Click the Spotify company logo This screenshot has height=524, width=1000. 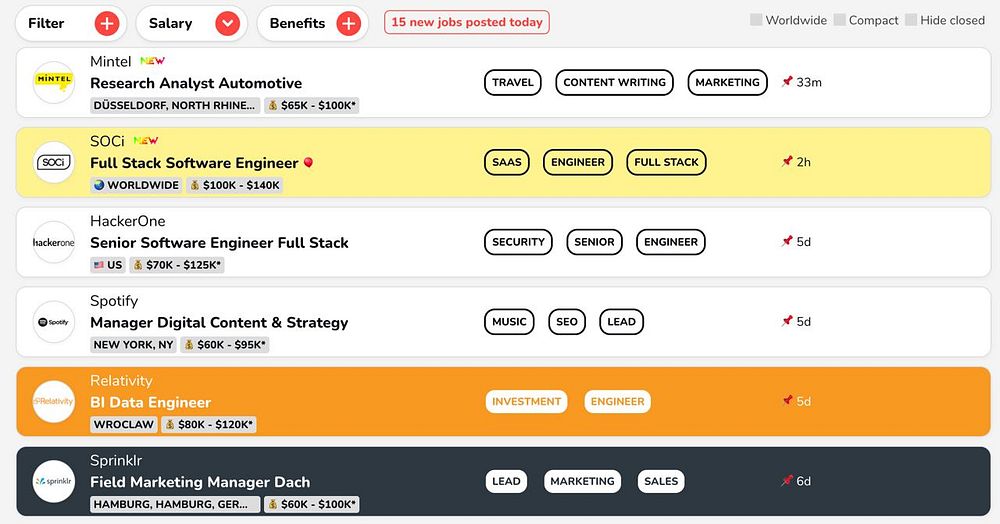tap(54, 321)
